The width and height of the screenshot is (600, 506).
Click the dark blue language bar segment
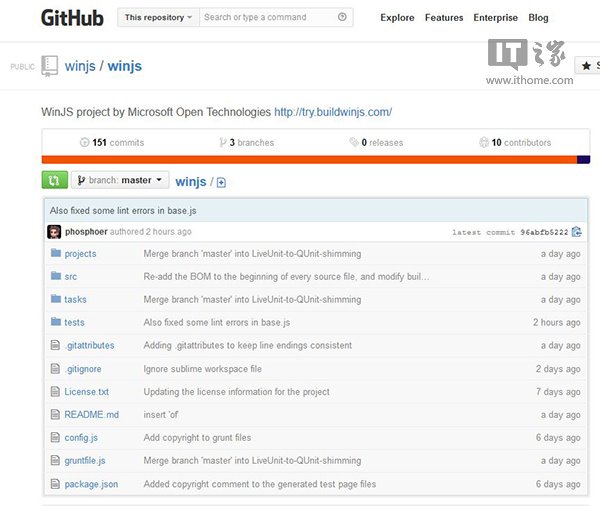584,160
